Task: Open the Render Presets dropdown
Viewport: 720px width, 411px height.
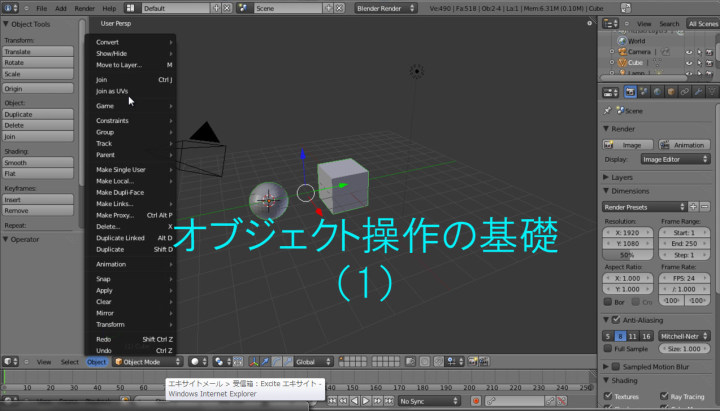Action: point(656,206)
